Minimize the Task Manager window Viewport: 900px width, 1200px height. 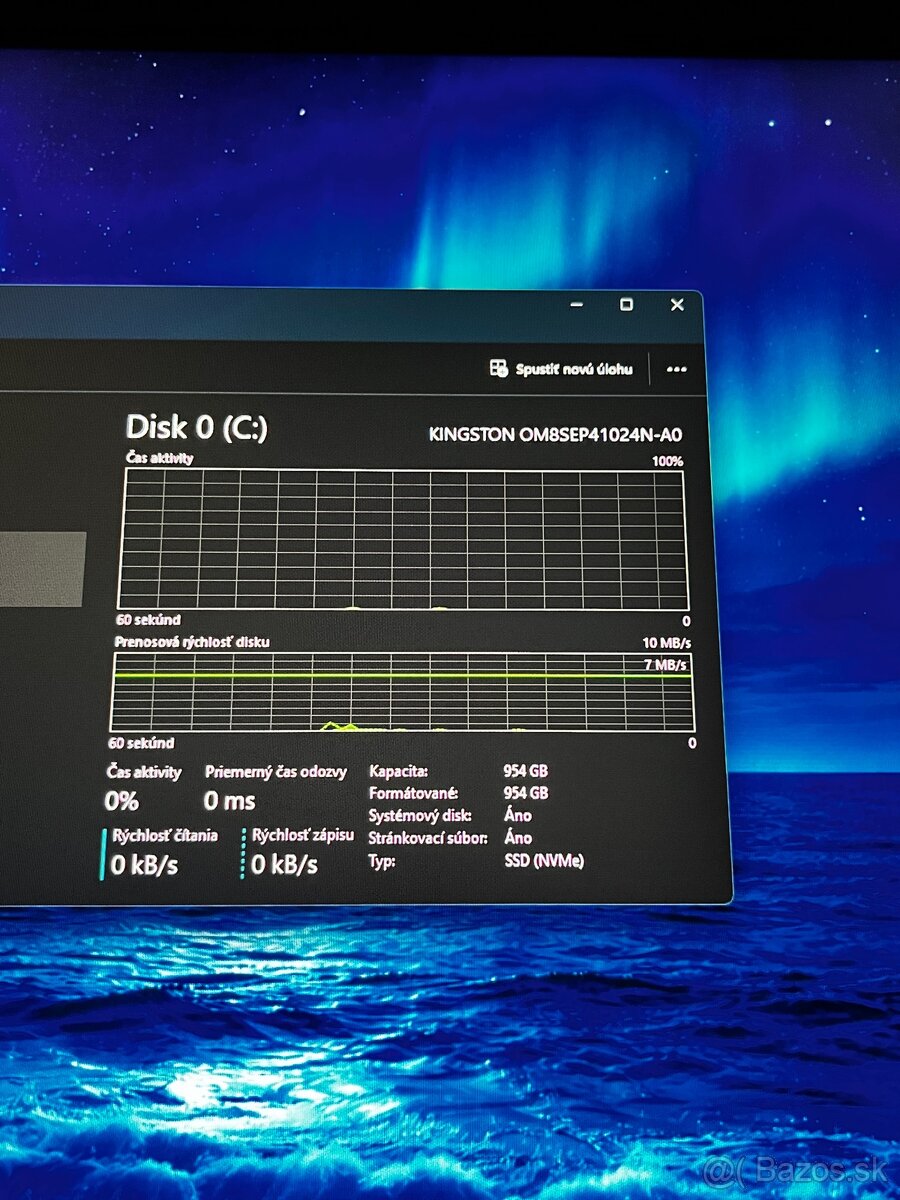(x=576, y=305)
